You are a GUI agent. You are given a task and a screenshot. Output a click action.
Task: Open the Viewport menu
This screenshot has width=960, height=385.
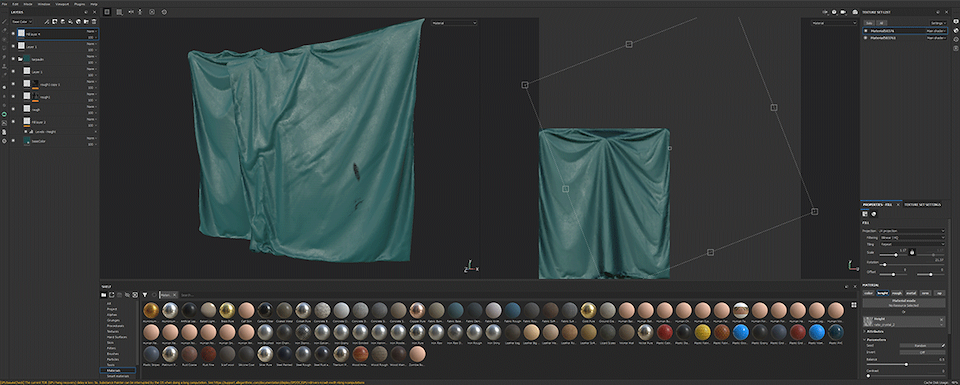62,4
